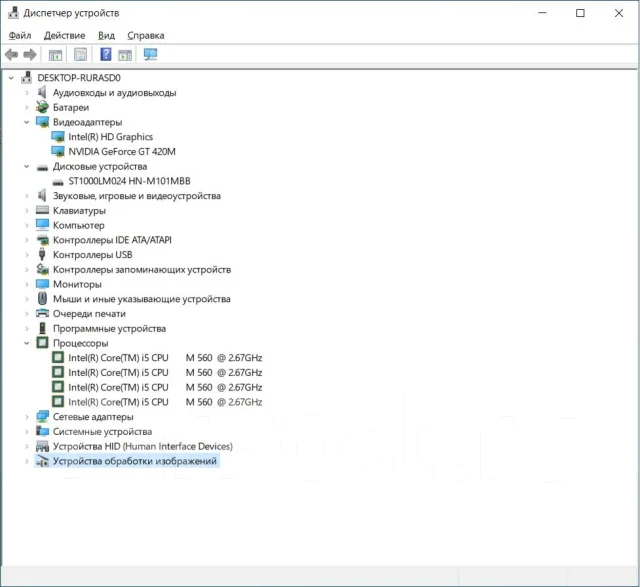The image size is (640, 587).
Task: Go back with the left arrow toolbar icon
Action: tap(11, 54)
